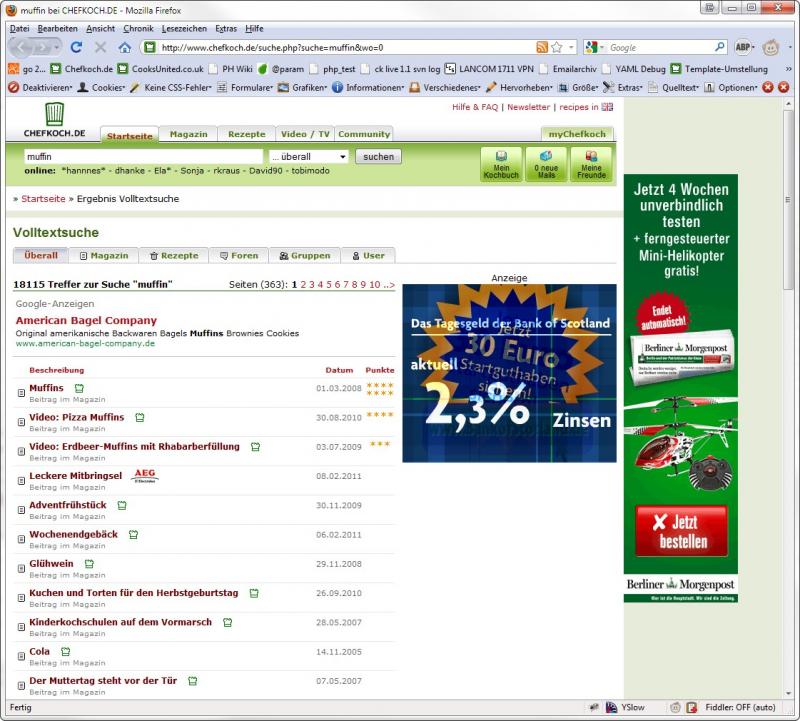
Task: Click the Meine Freunde icon
Action: [591, 164]
